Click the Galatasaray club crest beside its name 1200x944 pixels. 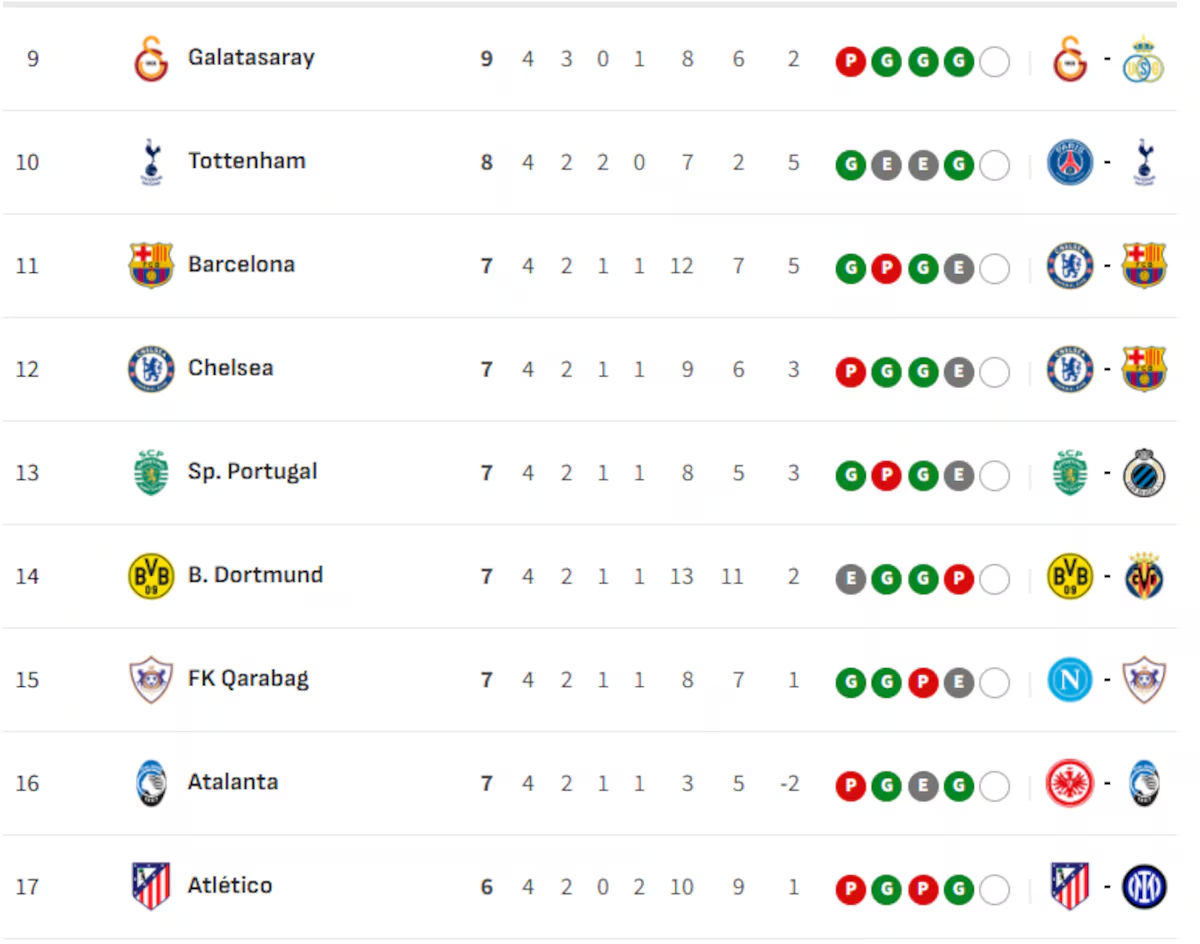(151, 58)
